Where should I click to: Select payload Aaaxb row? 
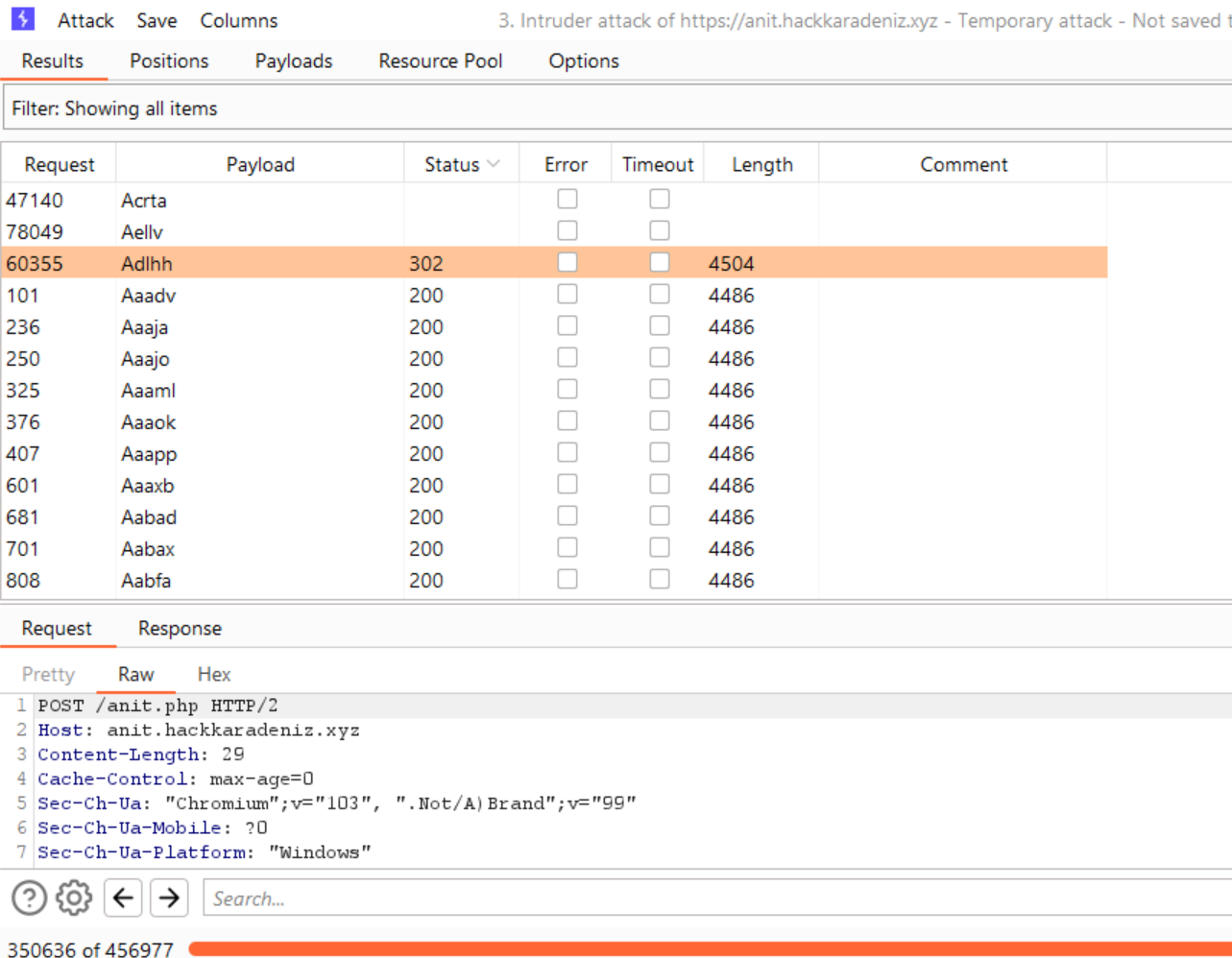pos(554,485)
